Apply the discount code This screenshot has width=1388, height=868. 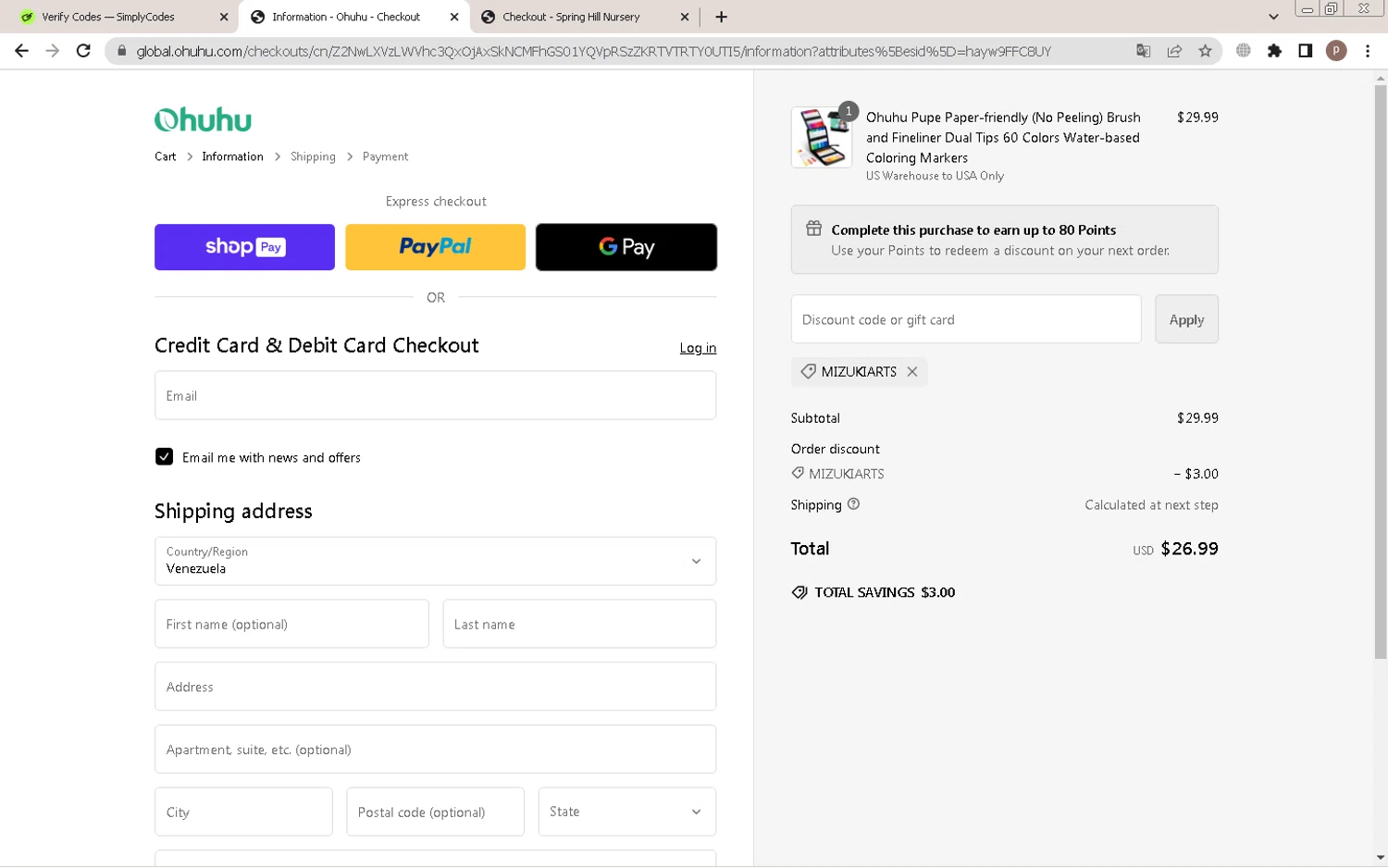tap(1186, 319)
